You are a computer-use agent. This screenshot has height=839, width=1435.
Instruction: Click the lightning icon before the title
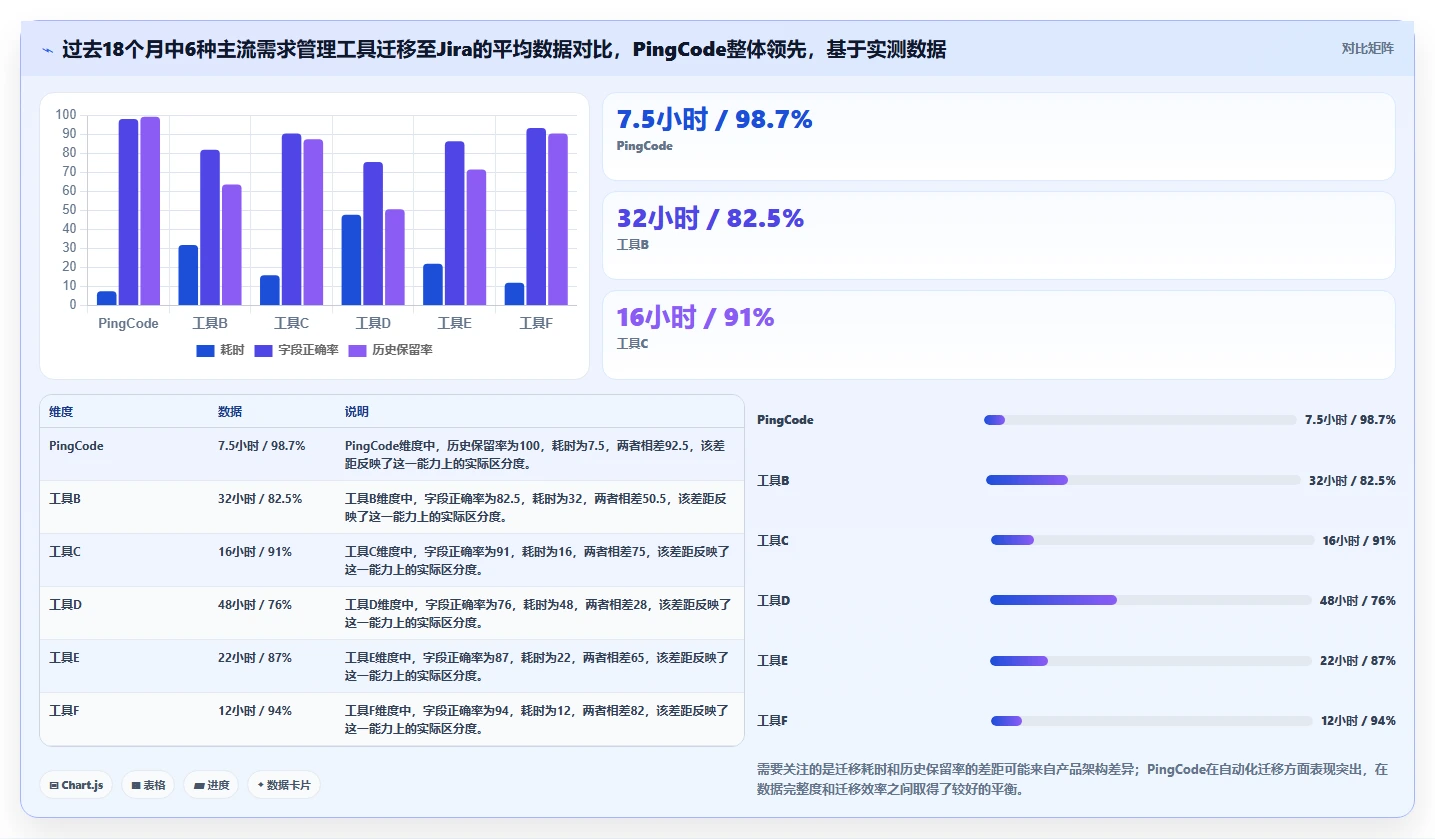click(x=48, y=50)
